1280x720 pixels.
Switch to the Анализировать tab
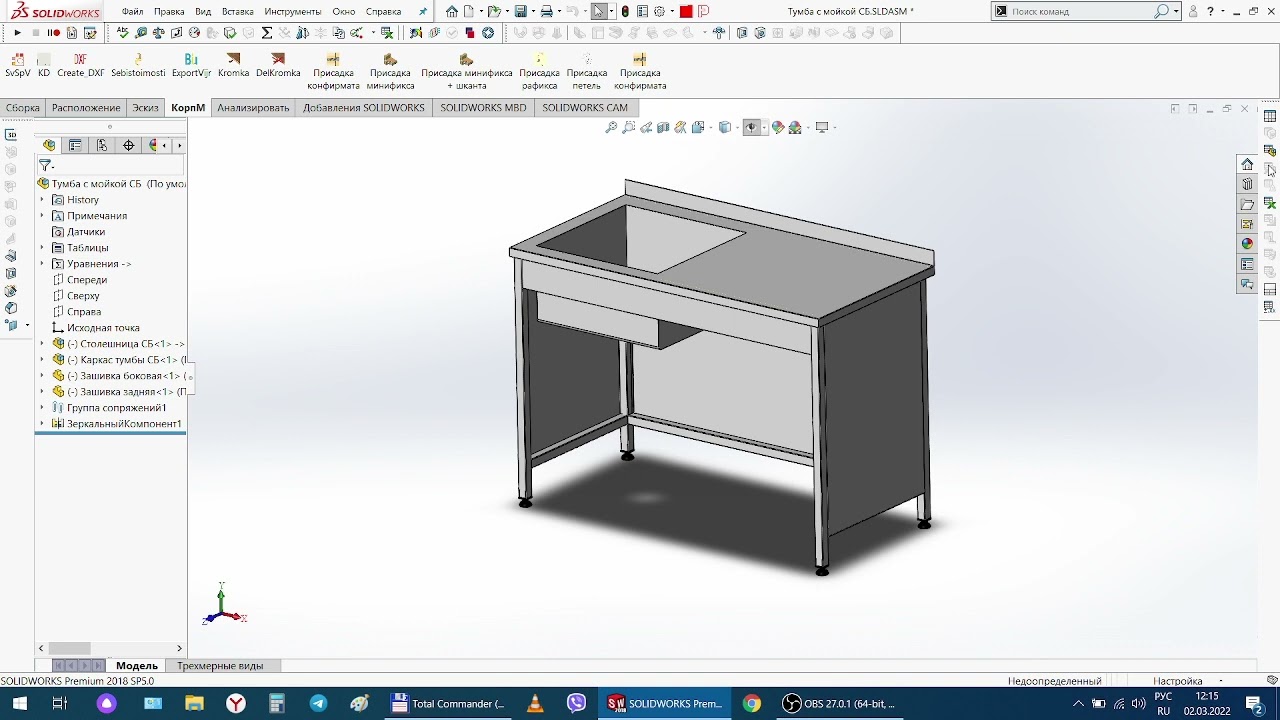click(253, 108)
